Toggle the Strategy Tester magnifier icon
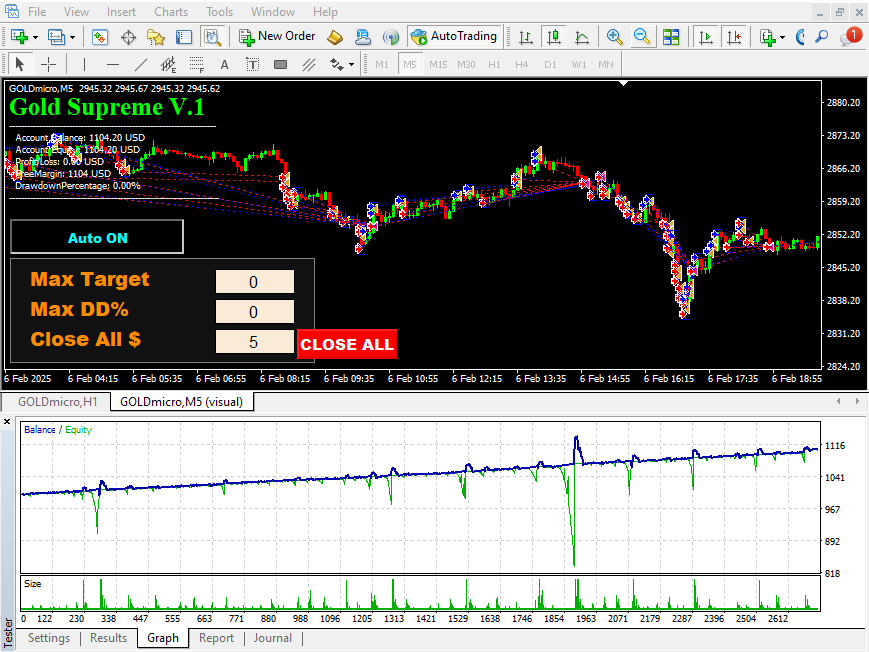869x652 pixels. 212,37
